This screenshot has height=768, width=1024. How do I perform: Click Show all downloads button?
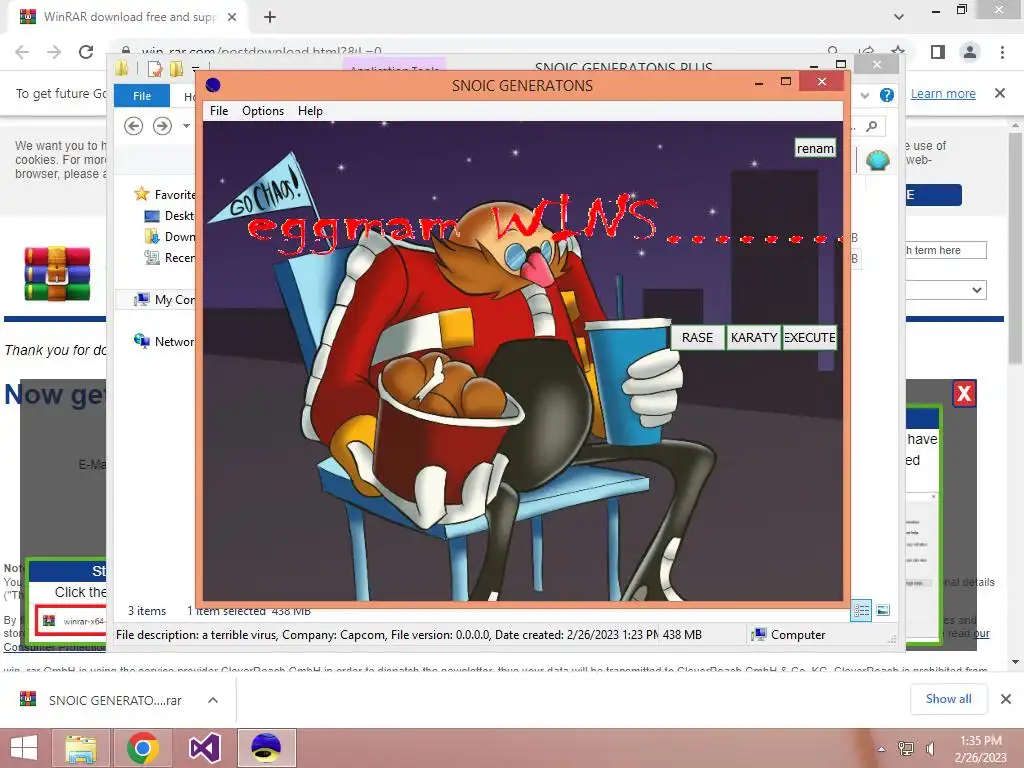948,699
